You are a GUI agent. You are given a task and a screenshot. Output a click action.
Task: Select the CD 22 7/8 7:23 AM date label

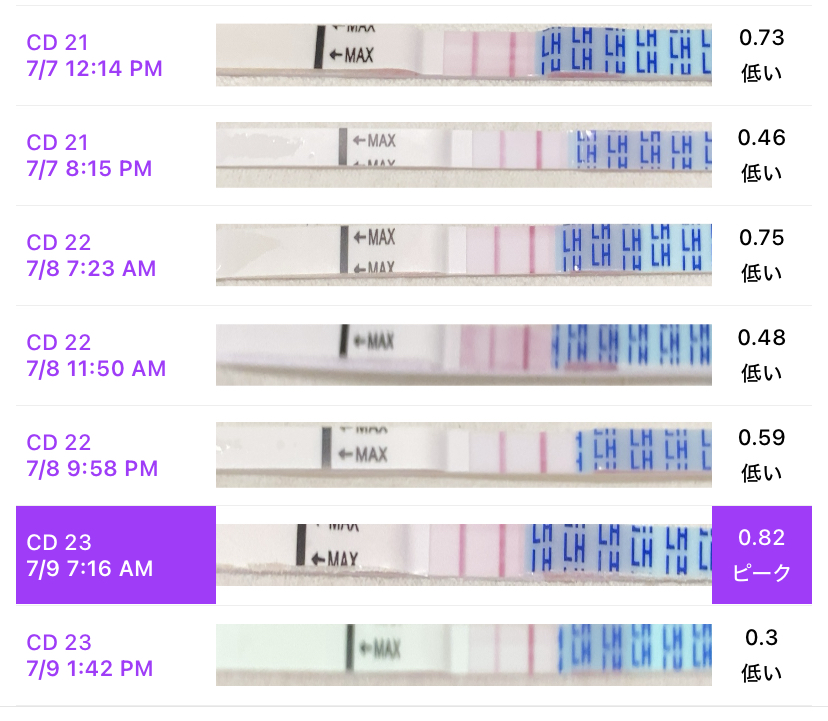click(x=91, y=255)
